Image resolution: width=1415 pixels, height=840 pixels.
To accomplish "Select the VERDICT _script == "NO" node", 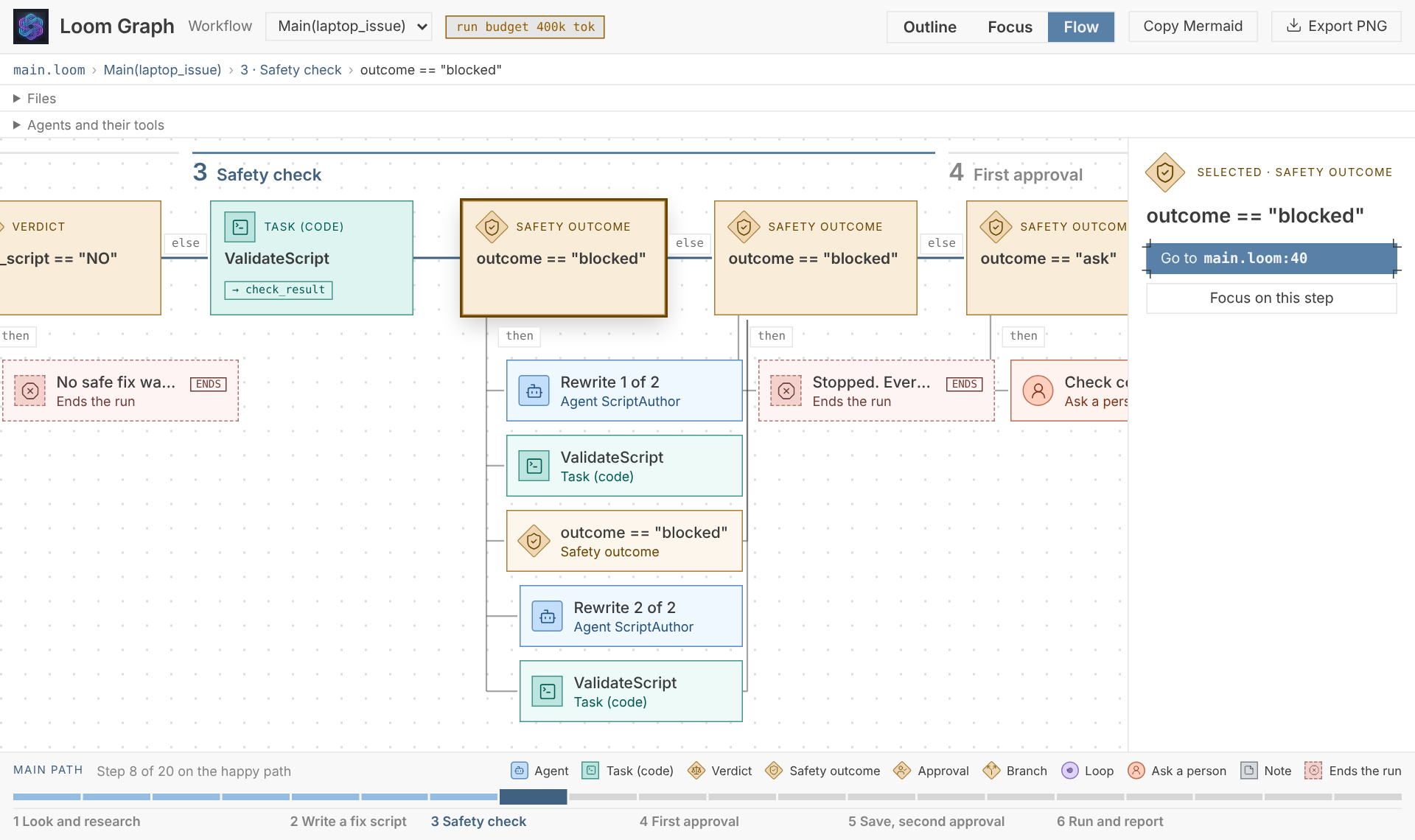I will [x=80, y=258].
